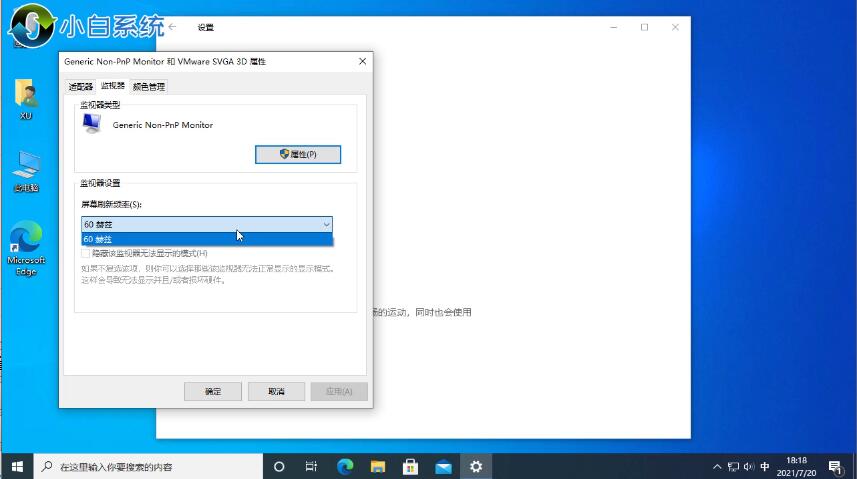Open Task View from the taskbar
Viewport: 857px width, 479px height.
tap(311, 466)
